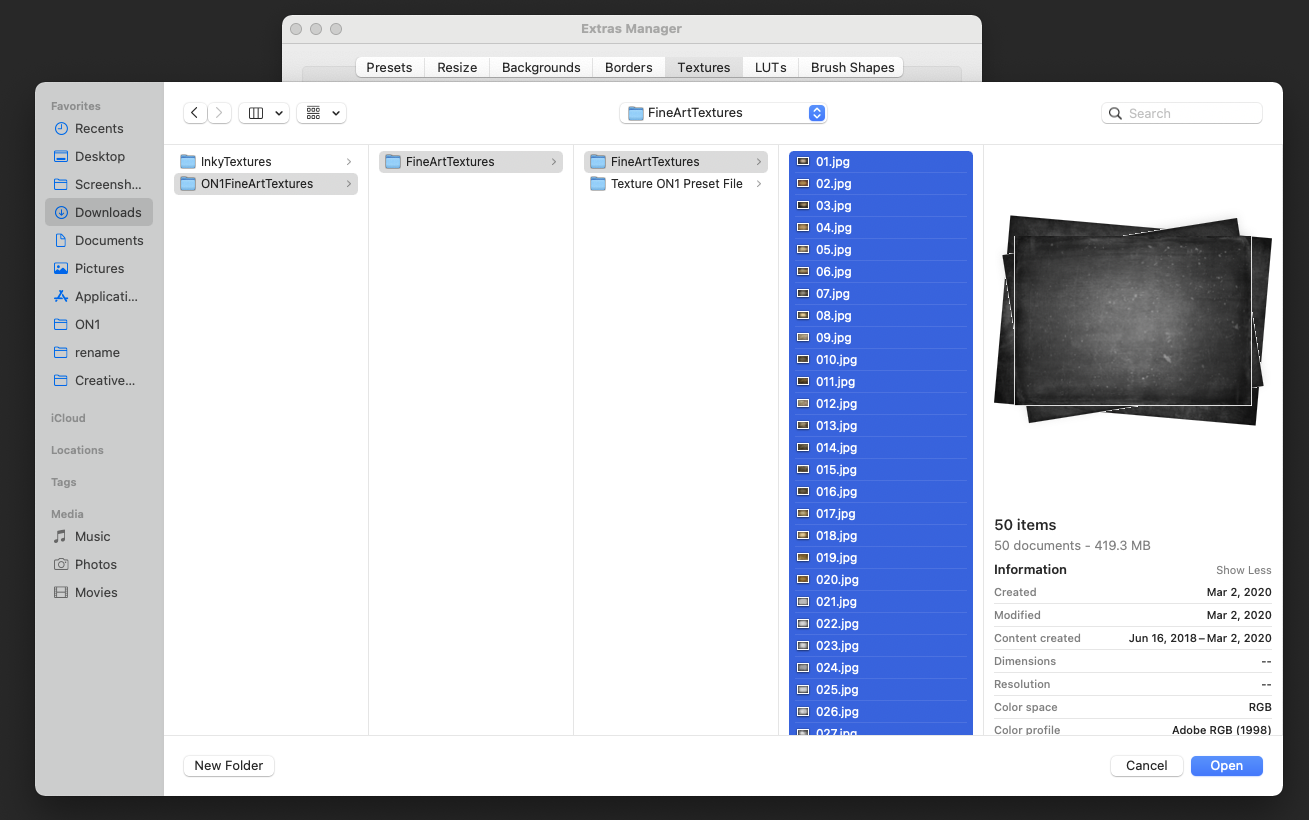1309x820 pixels.
Task: Select Recents in the Favorites sidebar
Action: [x=97, y=128]
